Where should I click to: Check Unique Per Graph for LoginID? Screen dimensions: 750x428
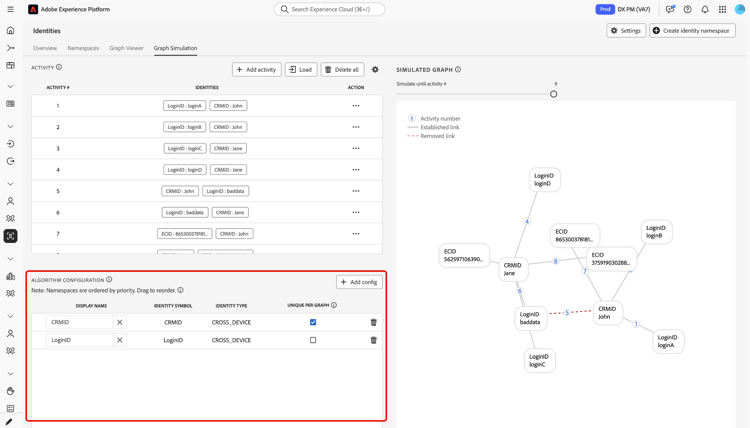coord(313,340)
